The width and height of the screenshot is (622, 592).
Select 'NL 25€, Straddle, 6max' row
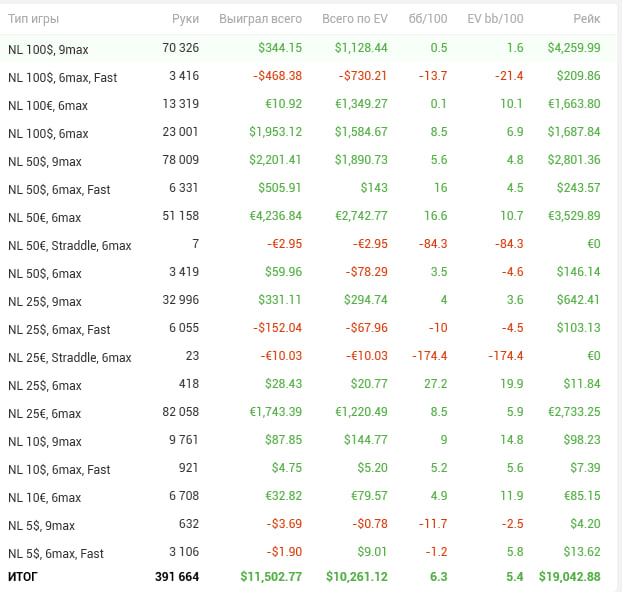point(308,356)
